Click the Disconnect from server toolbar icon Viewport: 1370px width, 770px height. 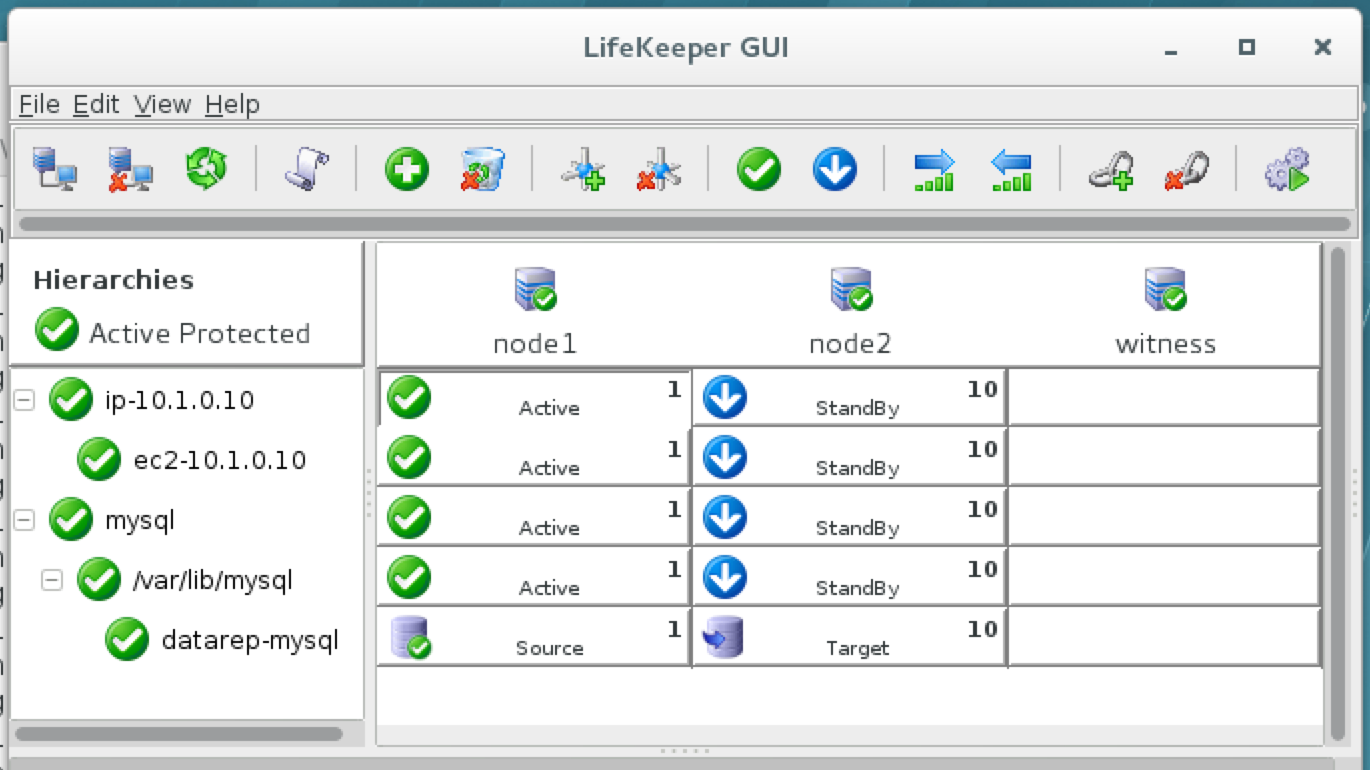[130, 169]
